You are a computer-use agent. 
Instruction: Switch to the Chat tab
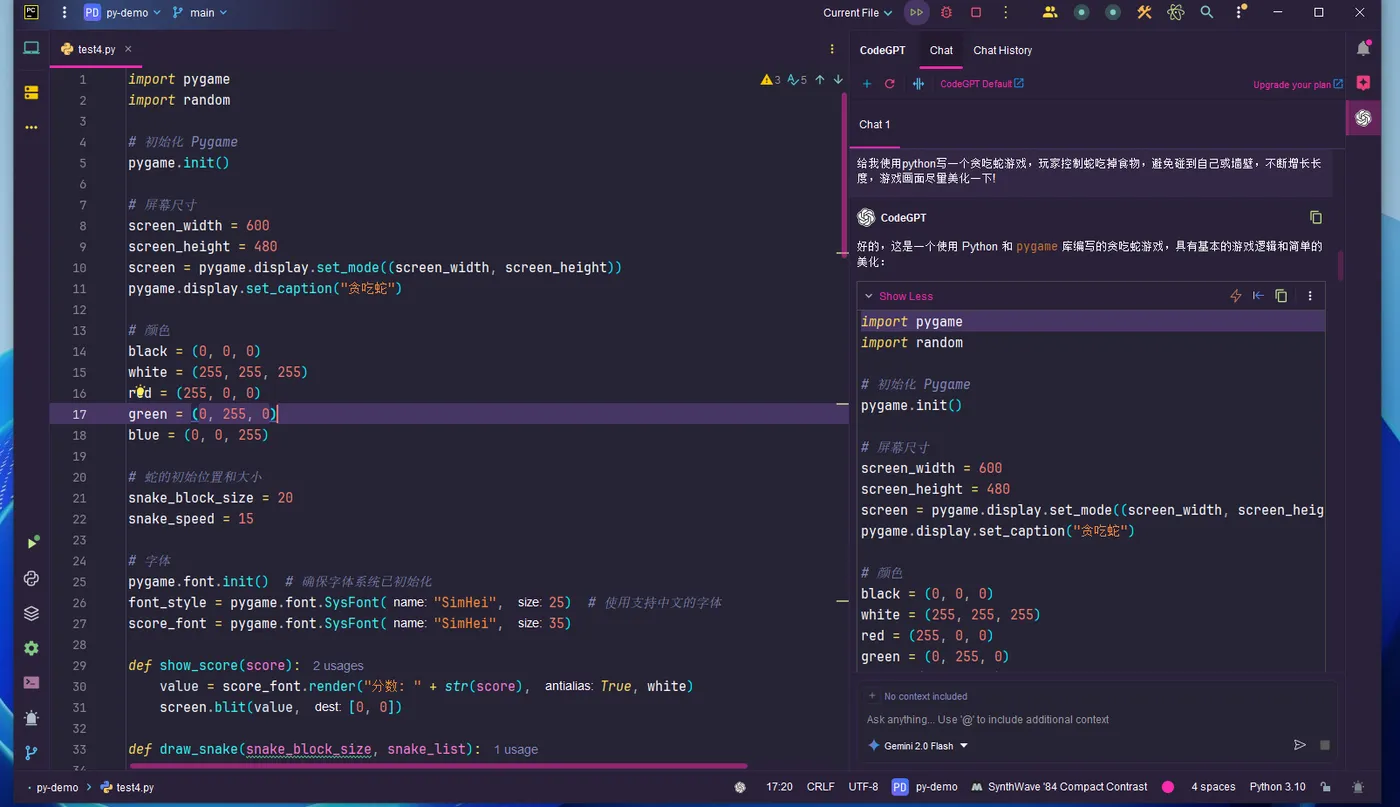[x=941, y=50]
